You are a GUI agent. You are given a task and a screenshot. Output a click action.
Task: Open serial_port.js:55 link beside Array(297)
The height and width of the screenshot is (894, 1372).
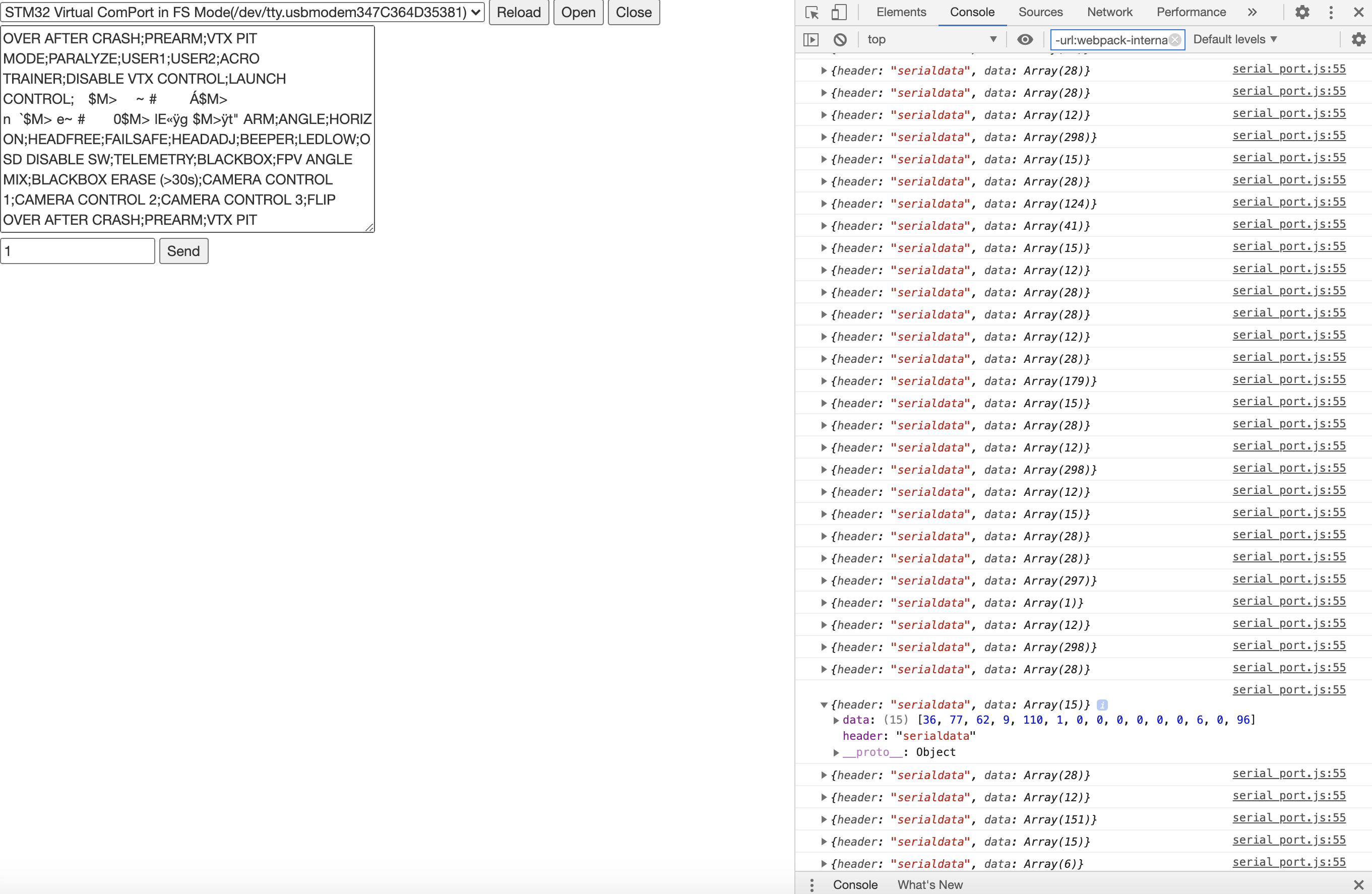pyautogui.click(x=1289, y=579)
